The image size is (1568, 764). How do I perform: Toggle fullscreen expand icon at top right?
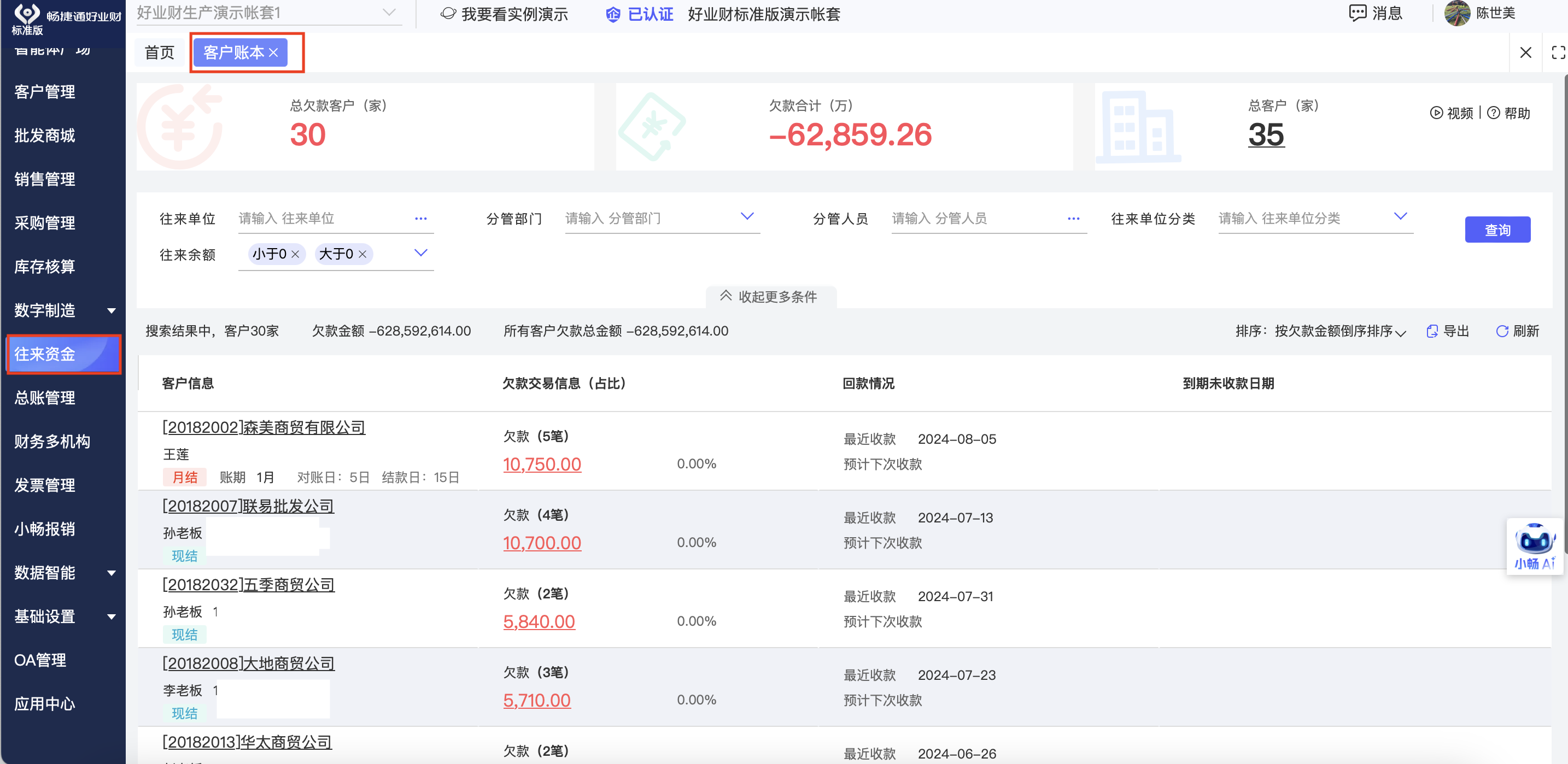pos(1558,53)
